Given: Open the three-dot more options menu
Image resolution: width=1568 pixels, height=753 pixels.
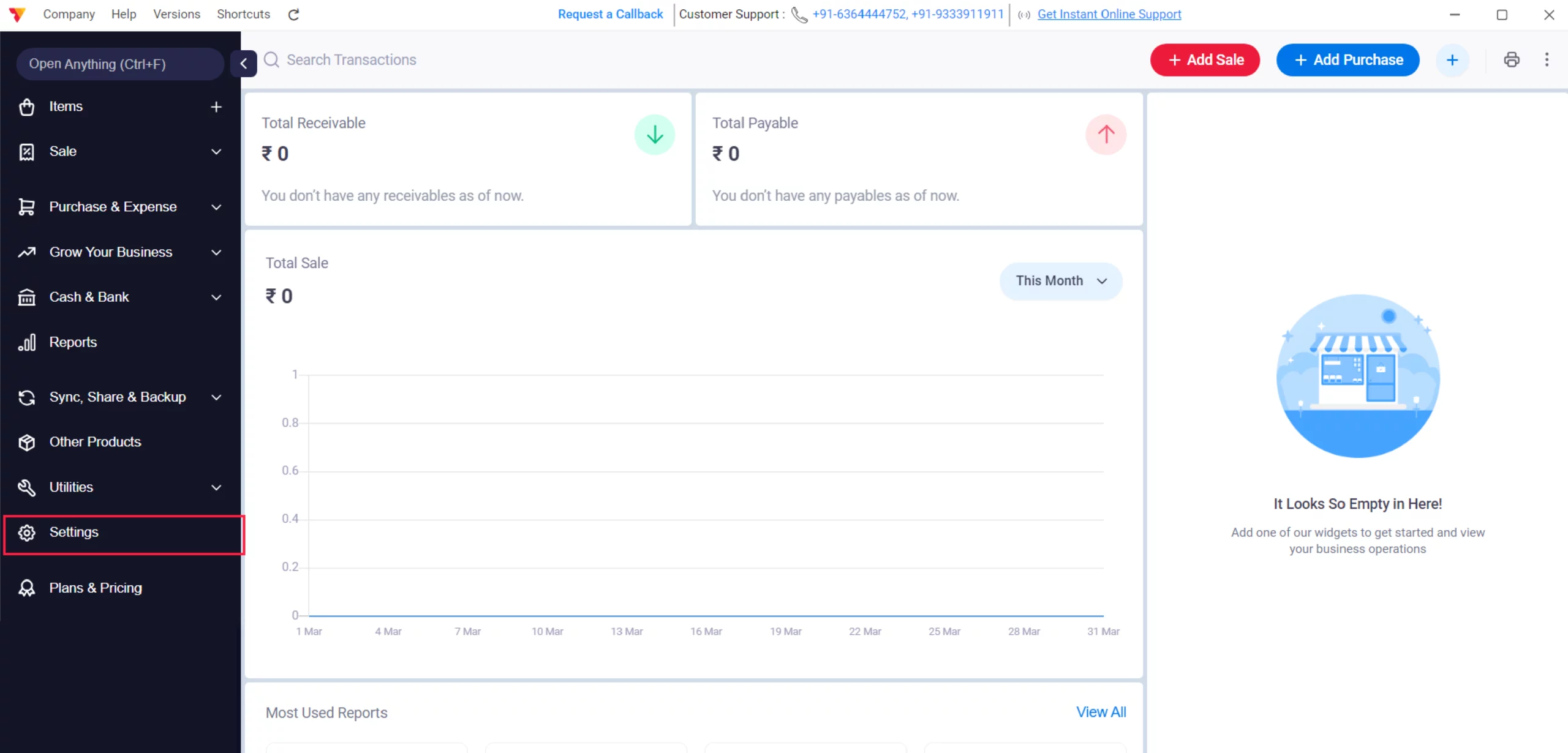Looking at the screenshot, I should (1547, 59).
